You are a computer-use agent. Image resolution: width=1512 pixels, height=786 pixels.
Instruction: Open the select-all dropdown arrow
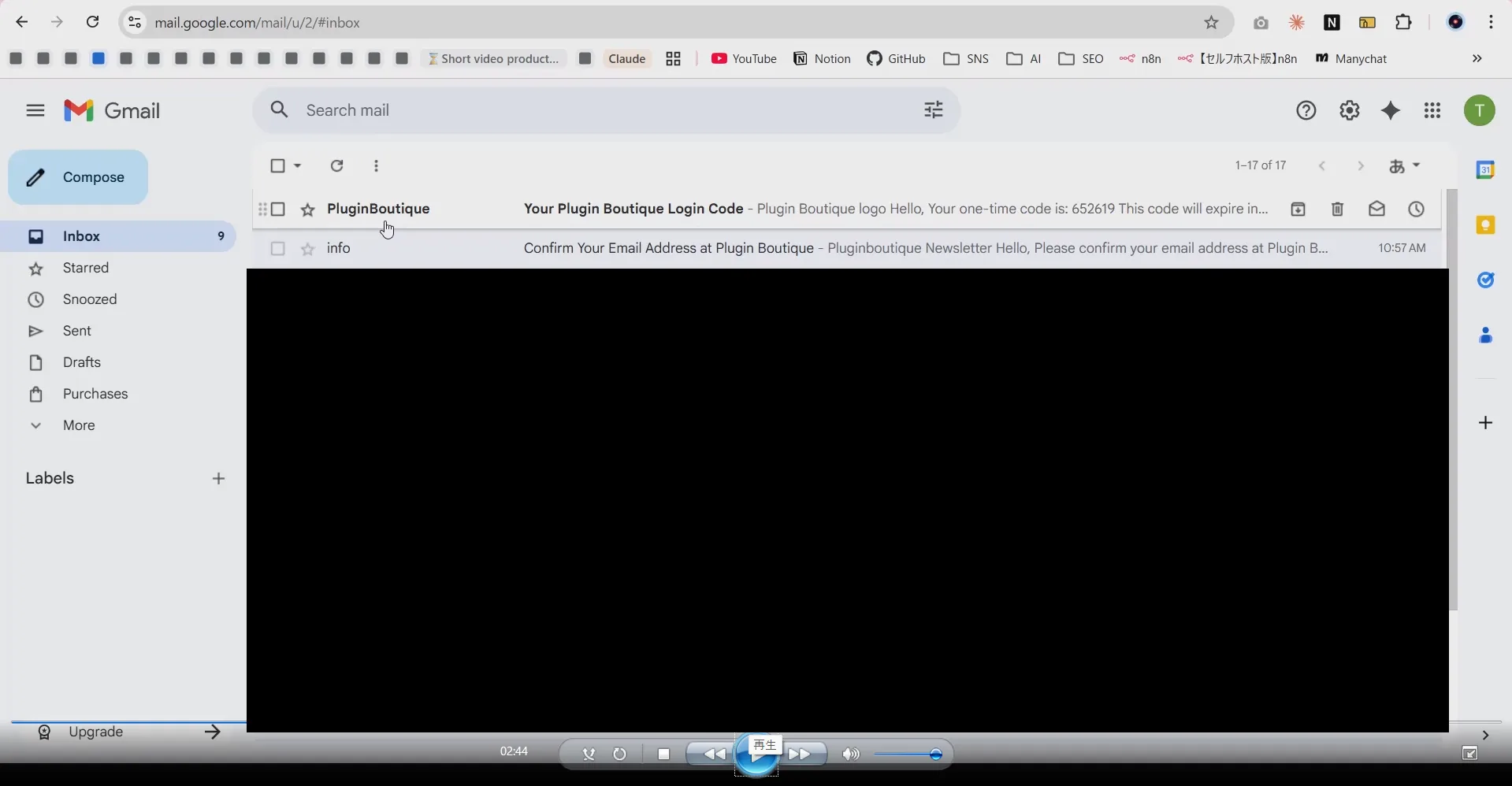point(298,166)
